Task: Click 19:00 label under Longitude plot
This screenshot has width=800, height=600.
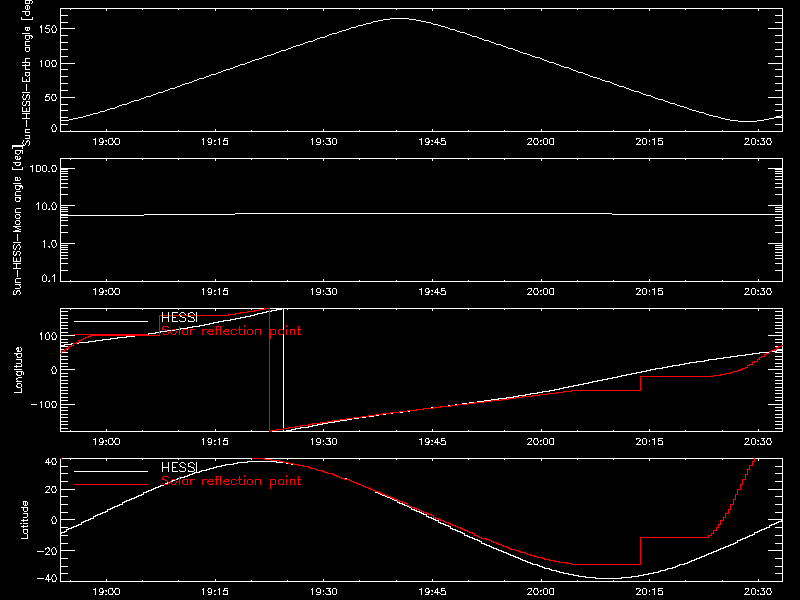Action: click(106, 441)
